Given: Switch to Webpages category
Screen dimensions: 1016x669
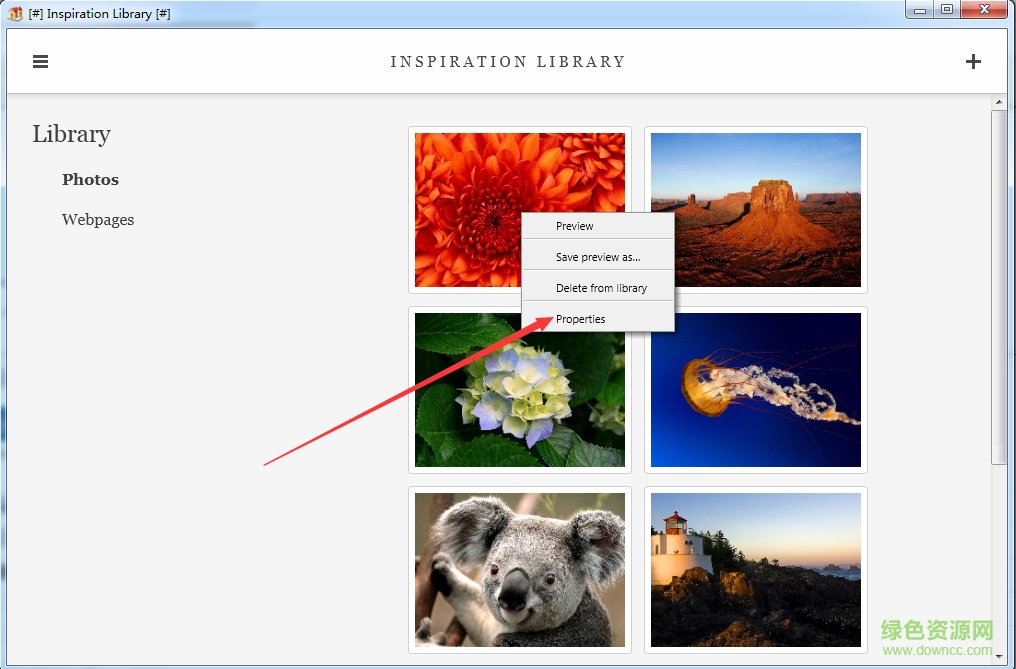Looking at the screenshot, I should coord(98,220).
